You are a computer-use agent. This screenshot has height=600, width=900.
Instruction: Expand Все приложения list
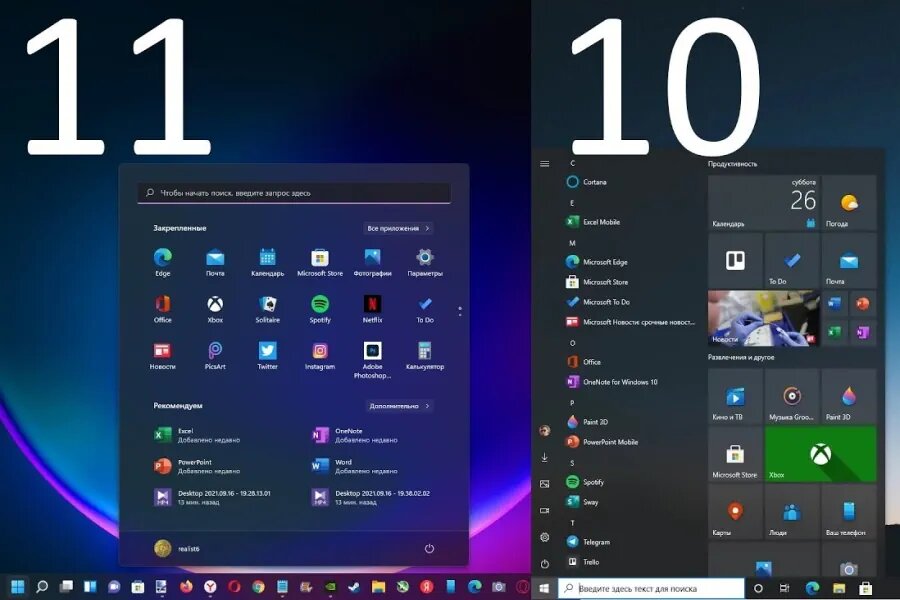click(x=398, y=228)
